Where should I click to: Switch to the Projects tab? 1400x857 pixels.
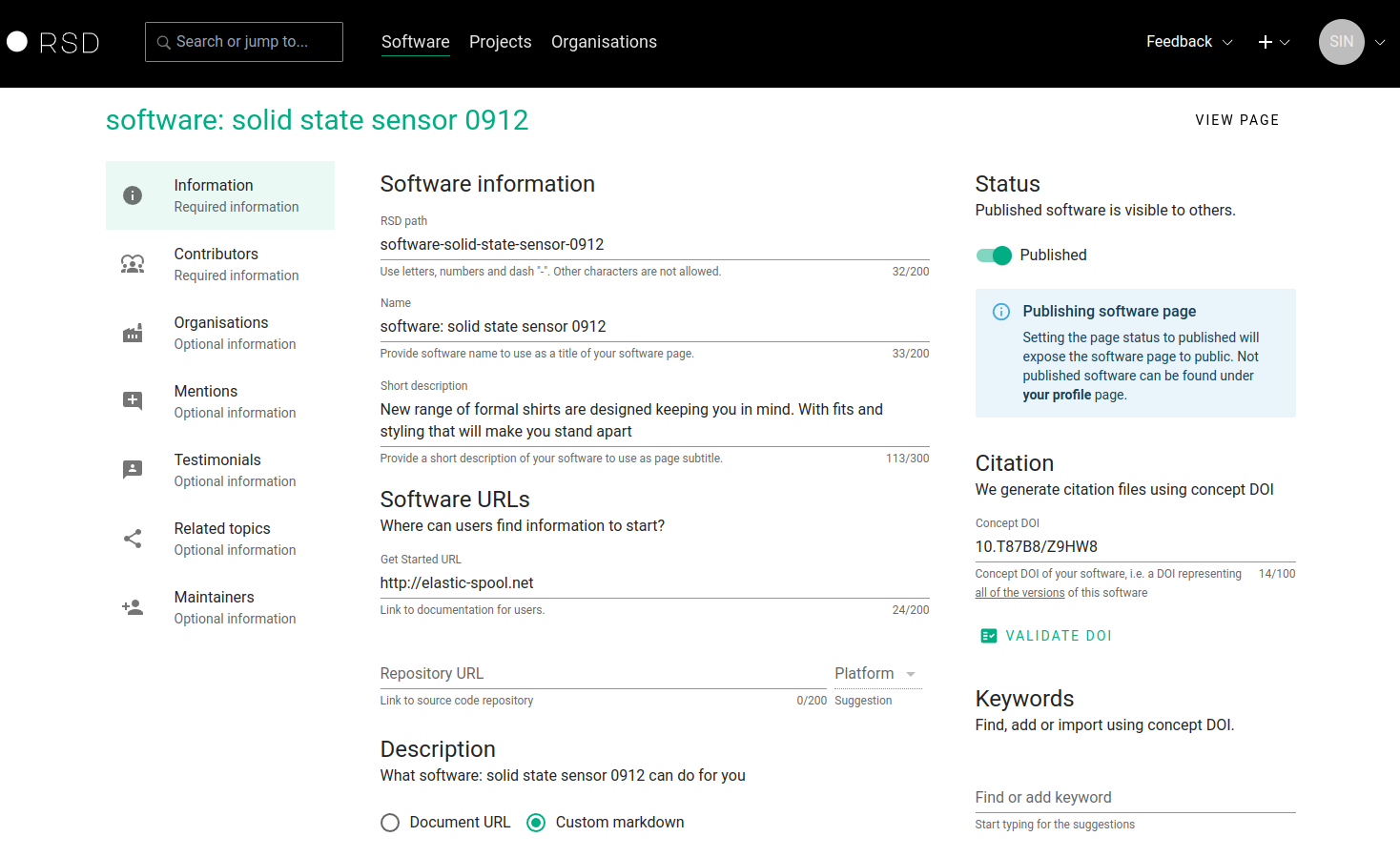click(500, 42)
